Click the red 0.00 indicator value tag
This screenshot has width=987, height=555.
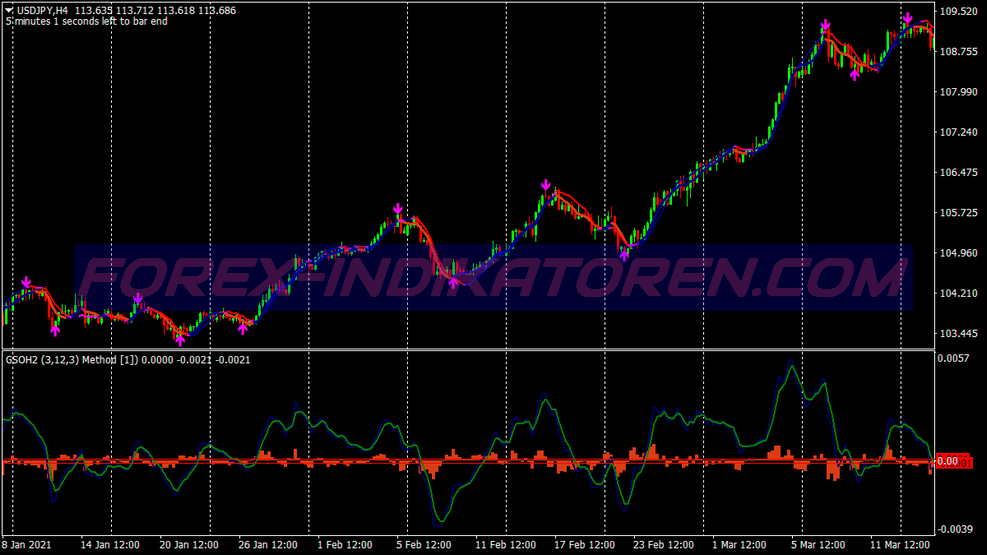coord(955,461)
